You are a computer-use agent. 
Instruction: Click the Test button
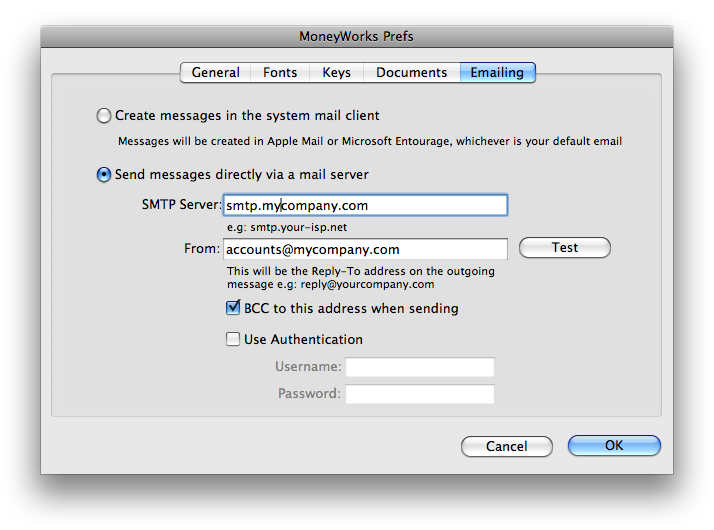(565, 248)
